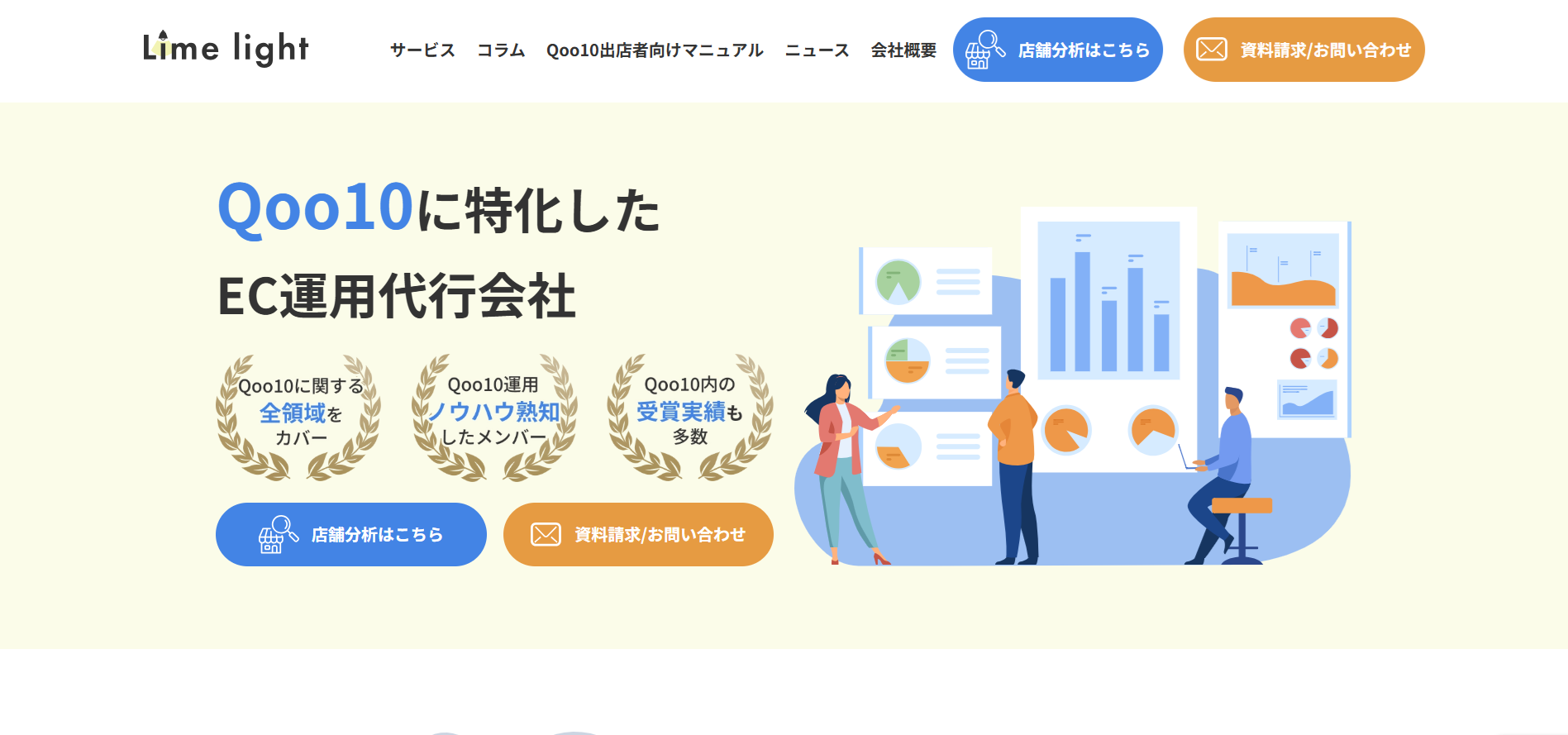Open the サービス menu item
Screen dimensions: 1568x735
pyautogui.click(x=422, y=50)
